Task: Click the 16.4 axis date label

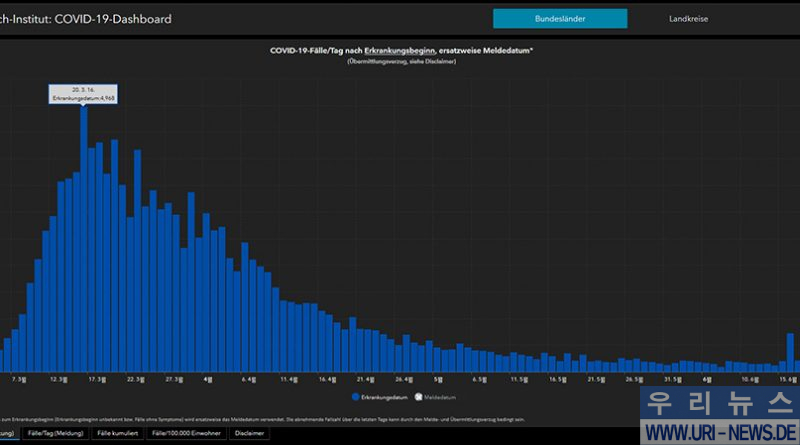Action: [327, 380]
